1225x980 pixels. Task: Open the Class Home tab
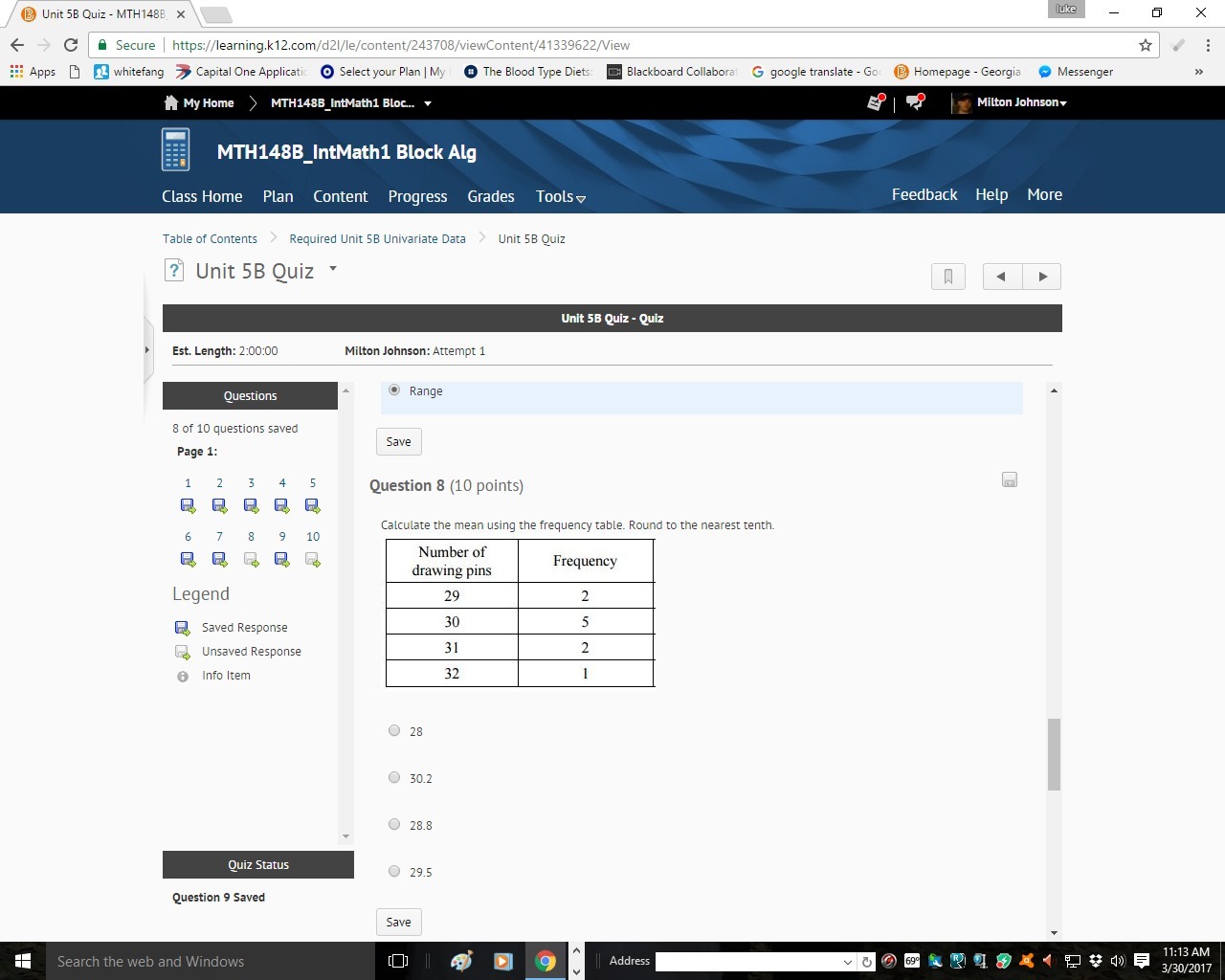point(202,196)
